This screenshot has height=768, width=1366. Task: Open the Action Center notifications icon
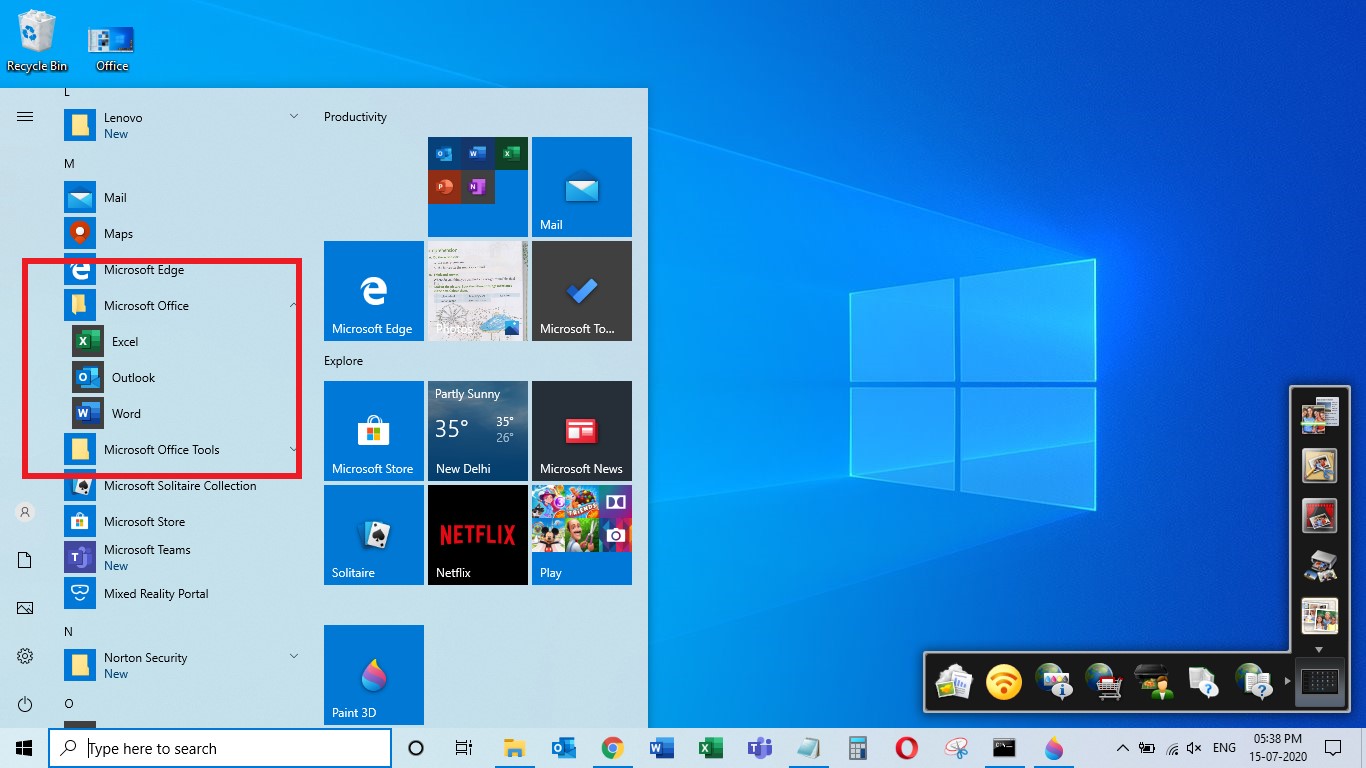pyautogui.click(x=1332, y=748)
